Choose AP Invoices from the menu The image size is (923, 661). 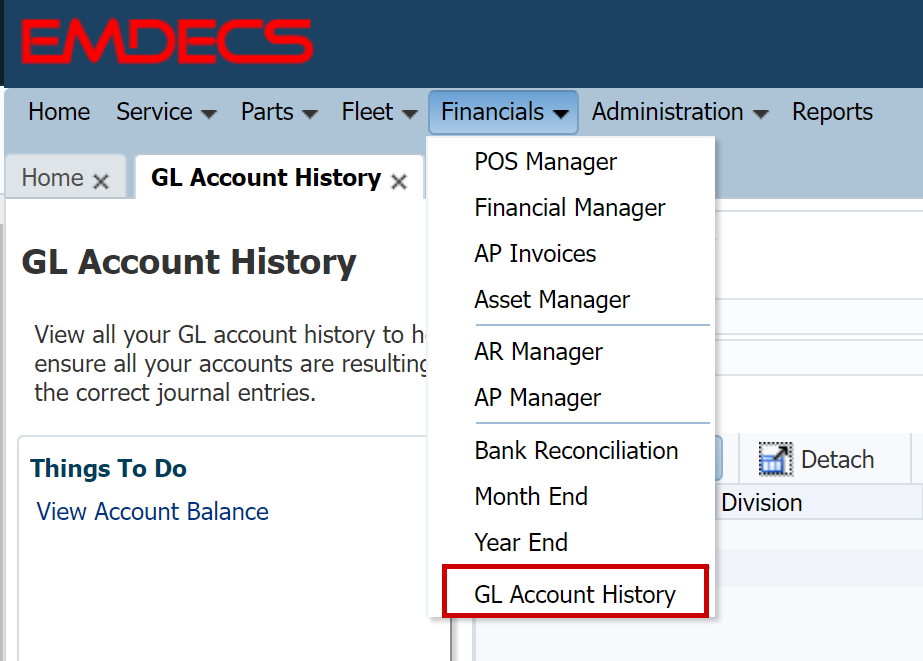(535, 254)
